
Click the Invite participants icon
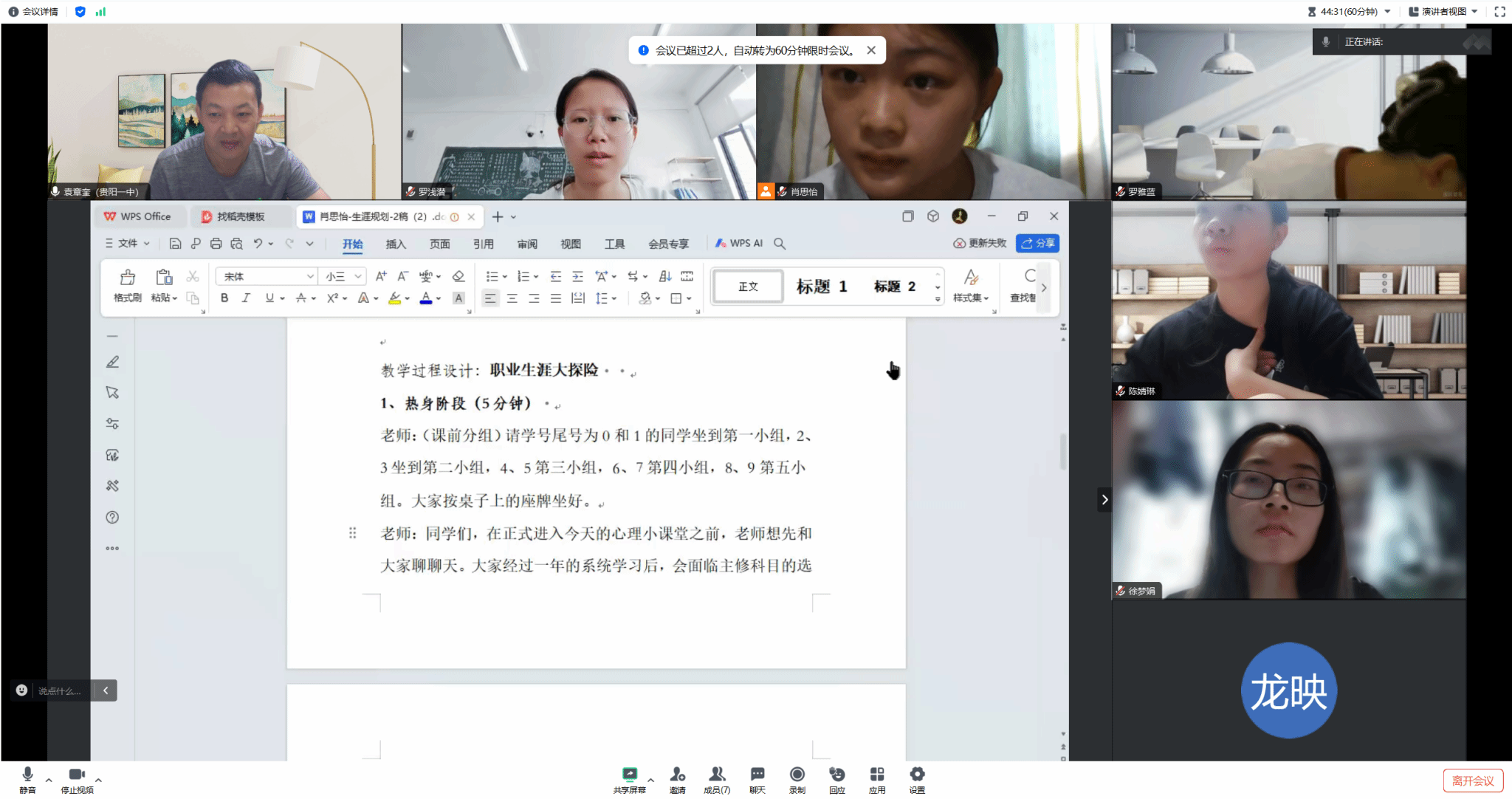tap(677, 775)
